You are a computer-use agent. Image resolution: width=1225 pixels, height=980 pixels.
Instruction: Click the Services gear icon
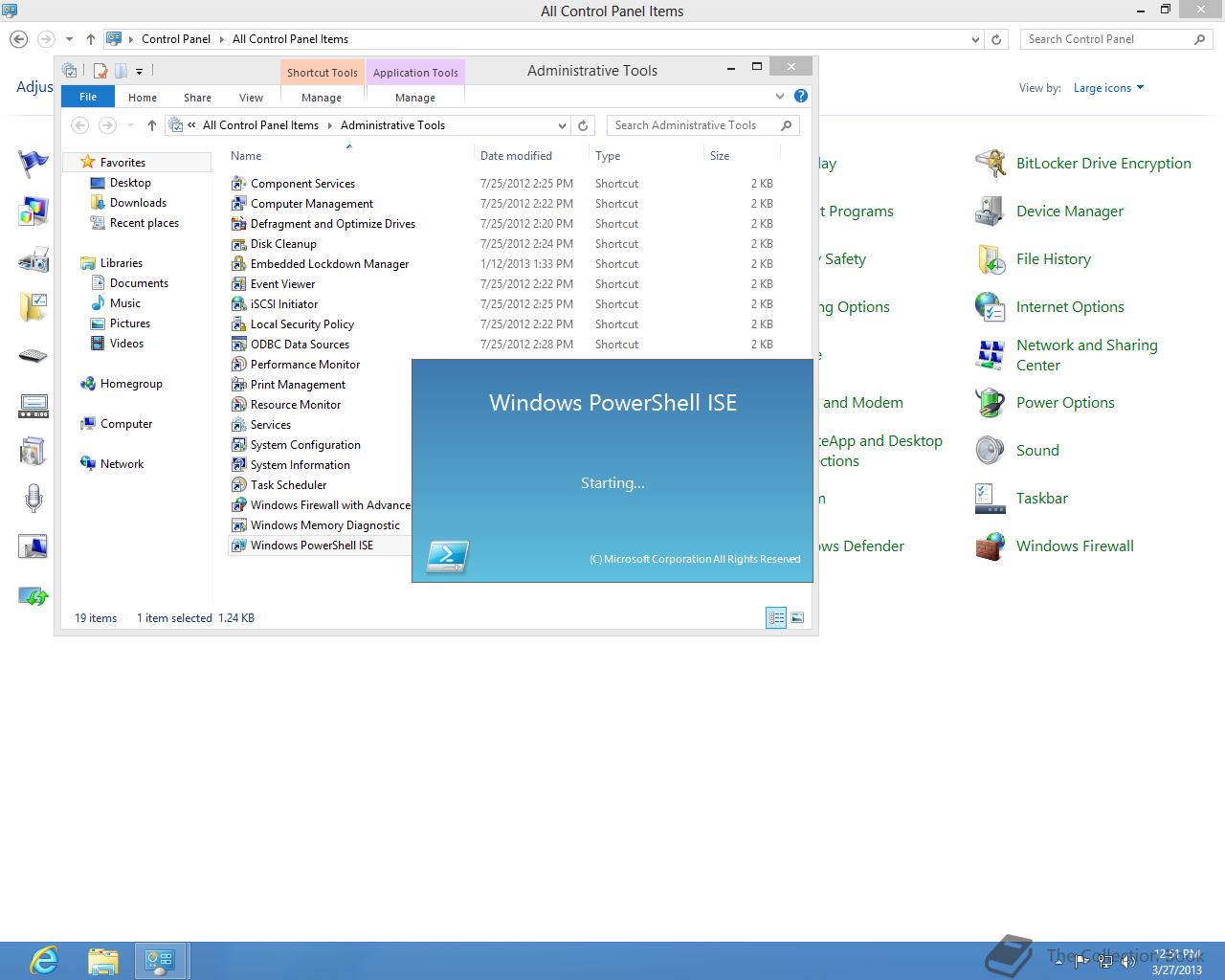(x=238, y=424)
